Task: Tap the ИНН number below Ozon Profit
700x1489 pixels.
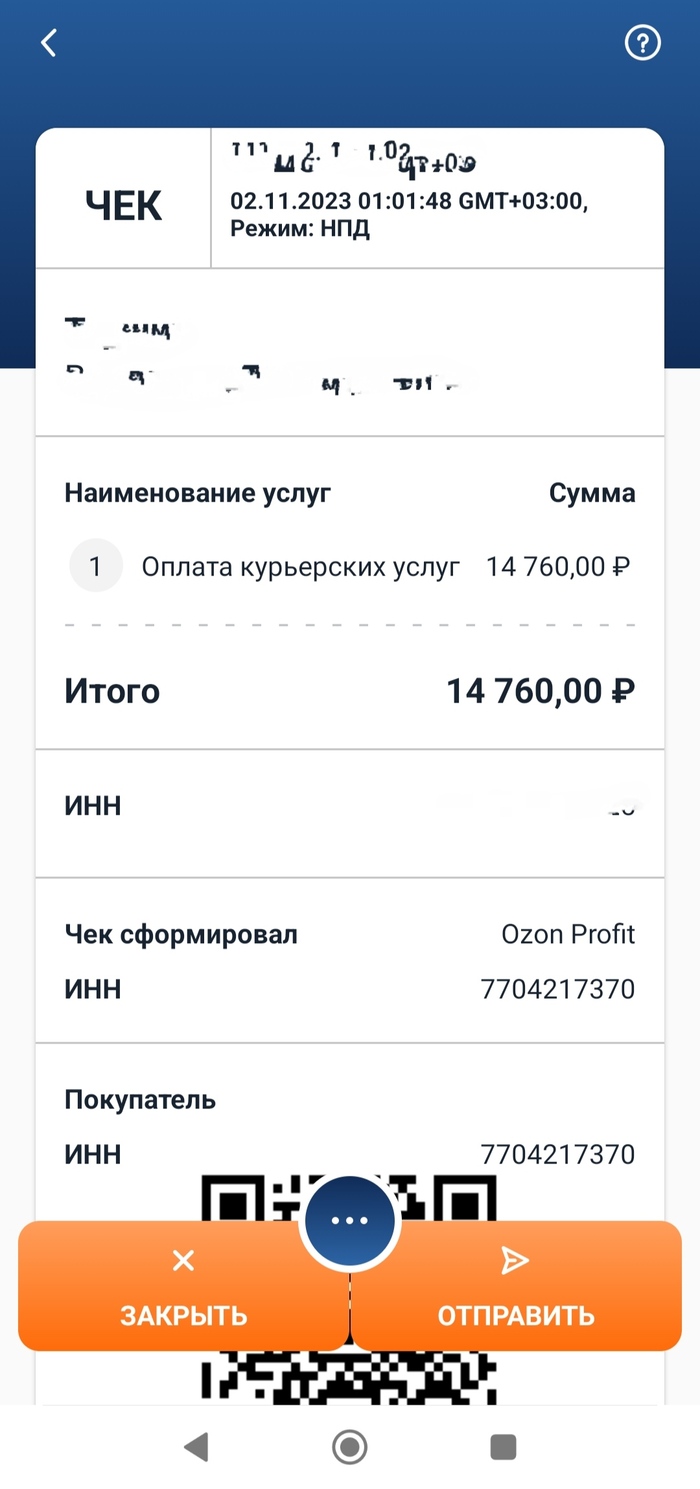Action: click(x=557, y=989)
